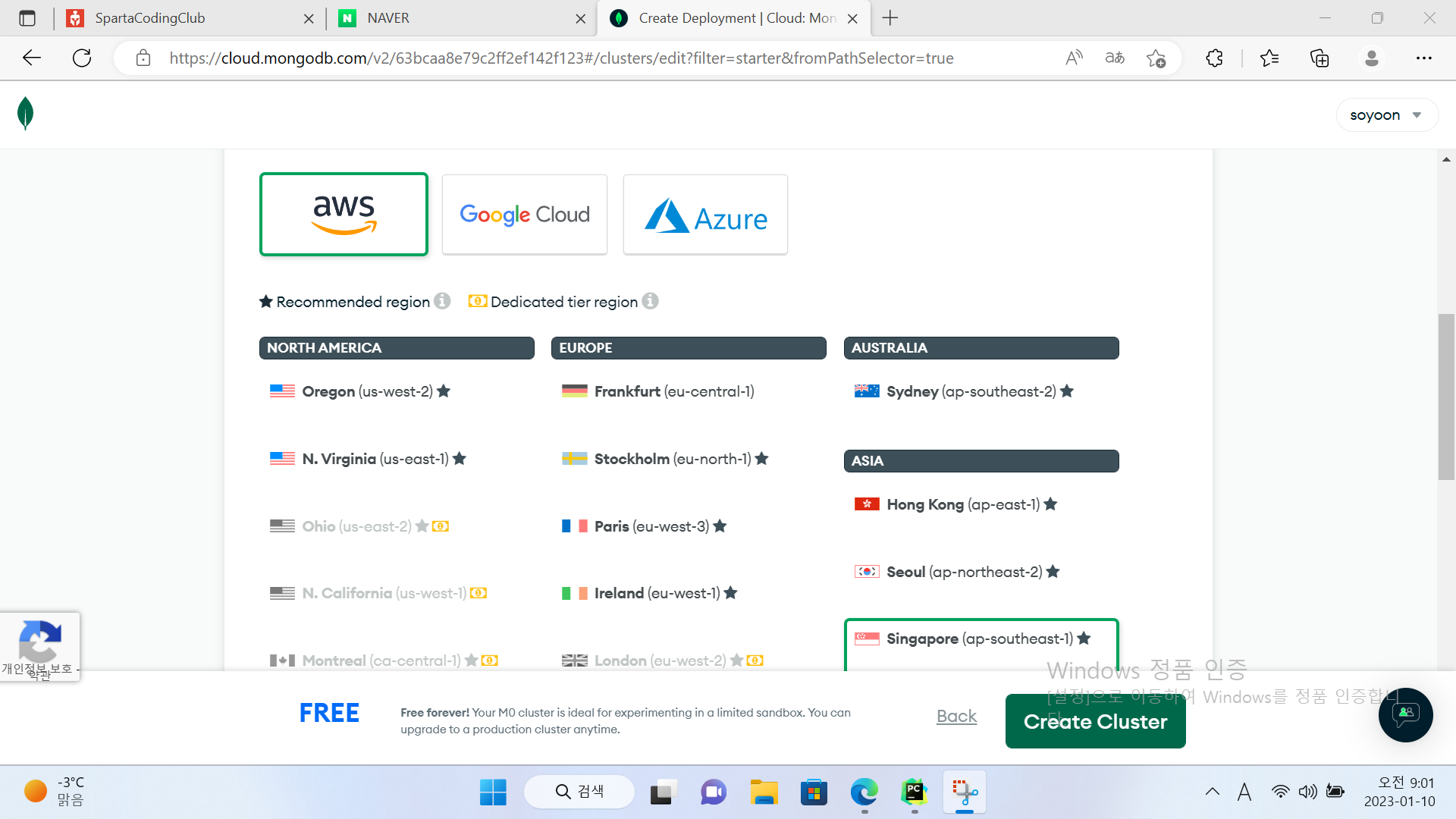
Task: Close the SpartaCodingClub tab
Action: click(309, 18)
